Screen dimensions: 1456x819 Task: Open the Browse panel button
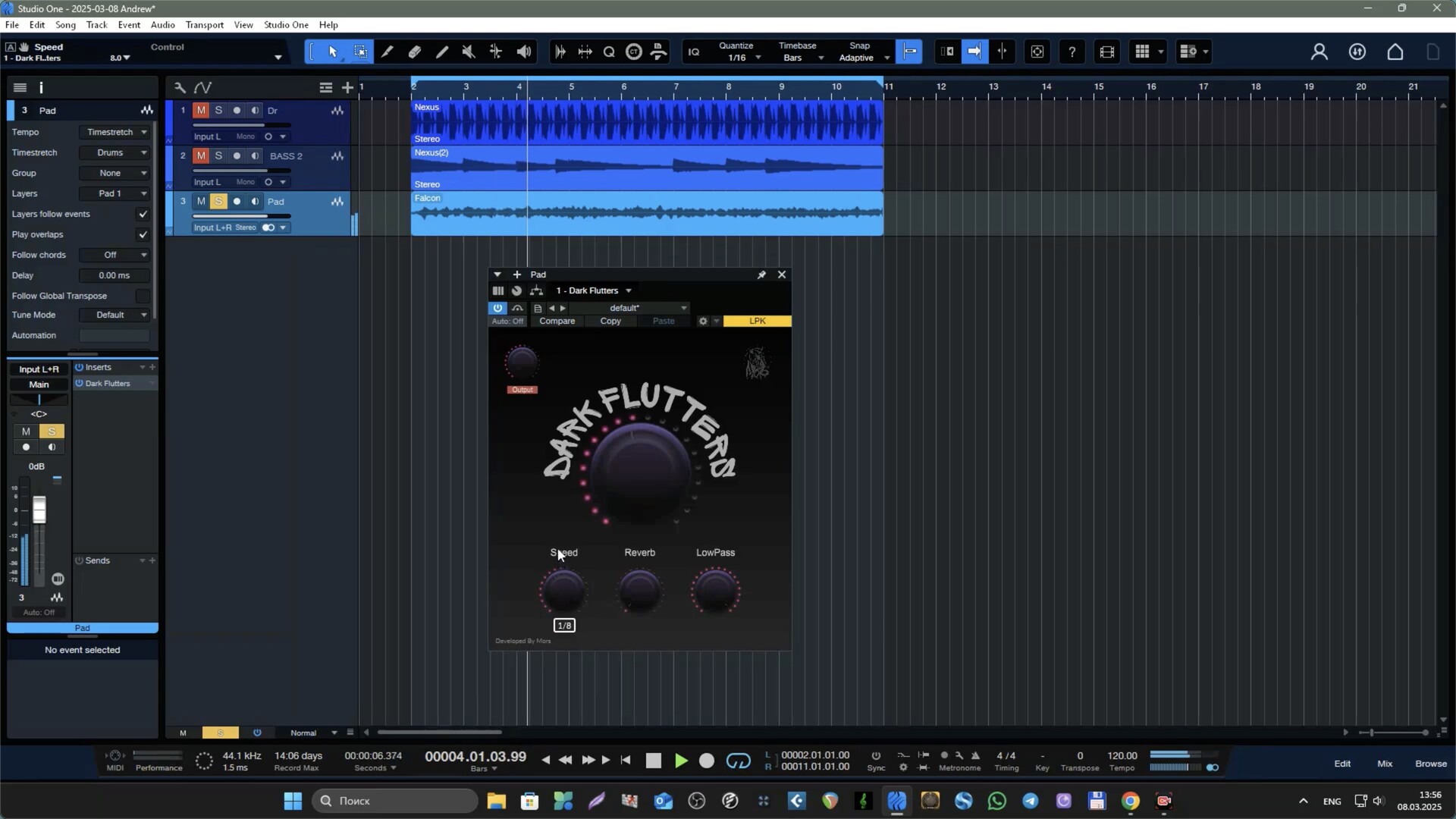pos(1431,764)
